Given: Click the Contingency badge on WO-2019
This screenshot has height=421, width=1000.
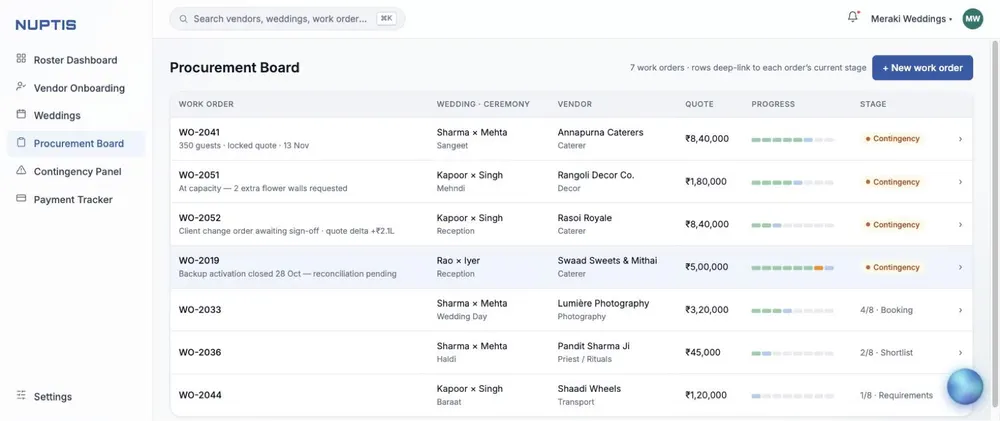Looking at the screenshot, I should click(892, 267).
